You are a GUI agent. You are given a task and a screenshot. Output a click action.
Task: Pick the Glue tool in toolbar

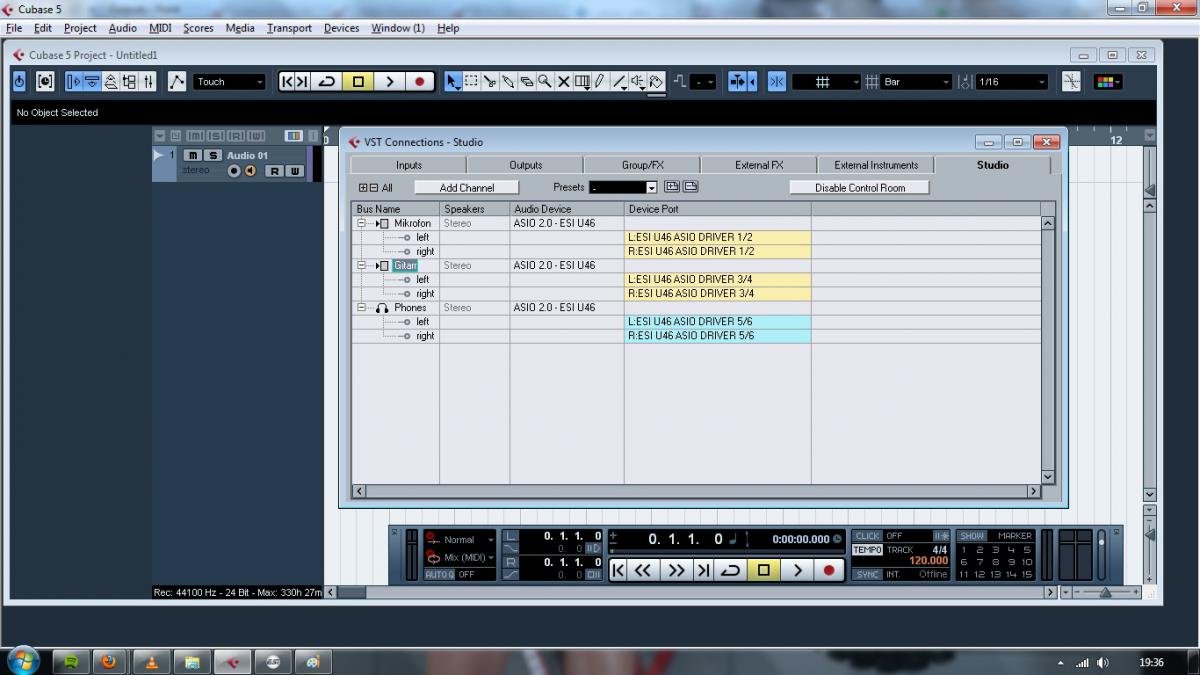[508, 82]
